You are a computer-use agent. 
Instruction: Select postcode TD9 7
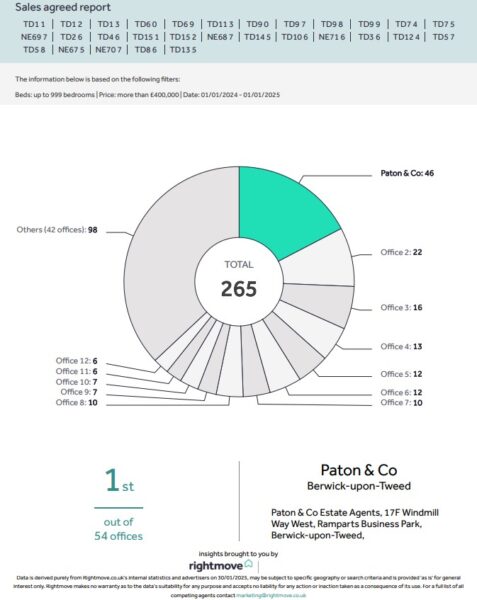[x=295, y=24]
